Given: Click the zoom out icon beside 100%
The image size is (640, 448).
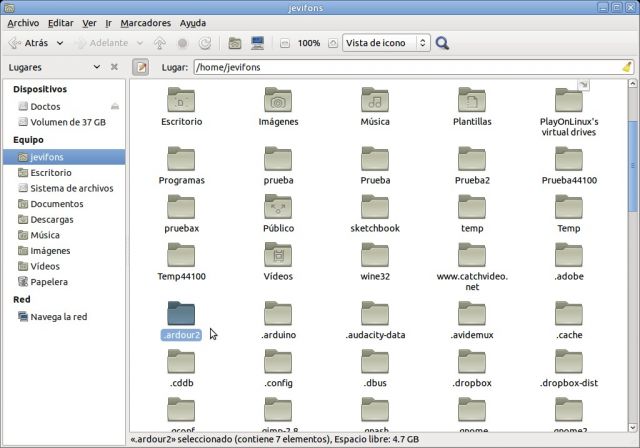Looking at the screenshot, I should (x=285, y=43).
